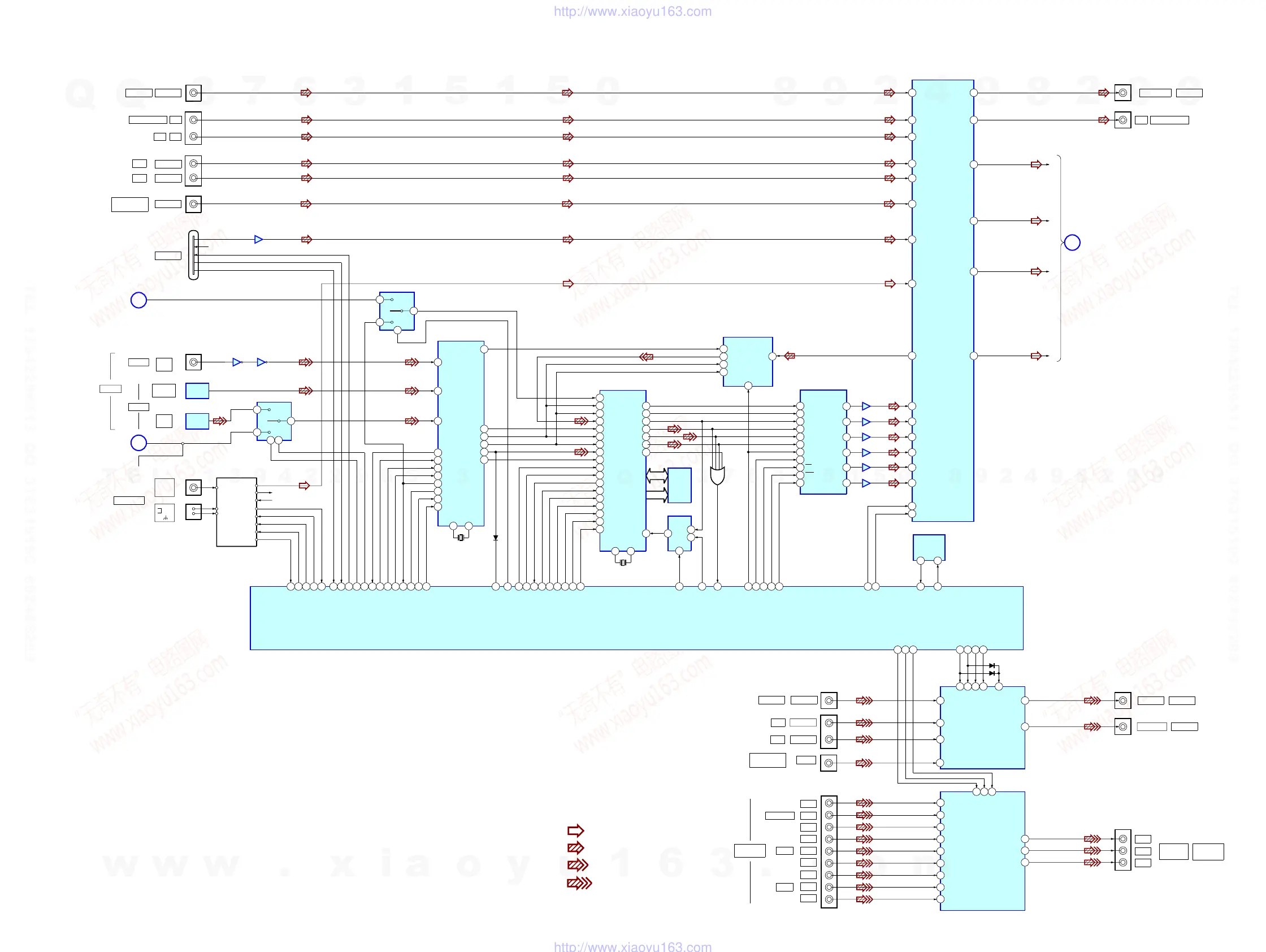Click the left-pointing signal arrow near the center block

(646, 357)
